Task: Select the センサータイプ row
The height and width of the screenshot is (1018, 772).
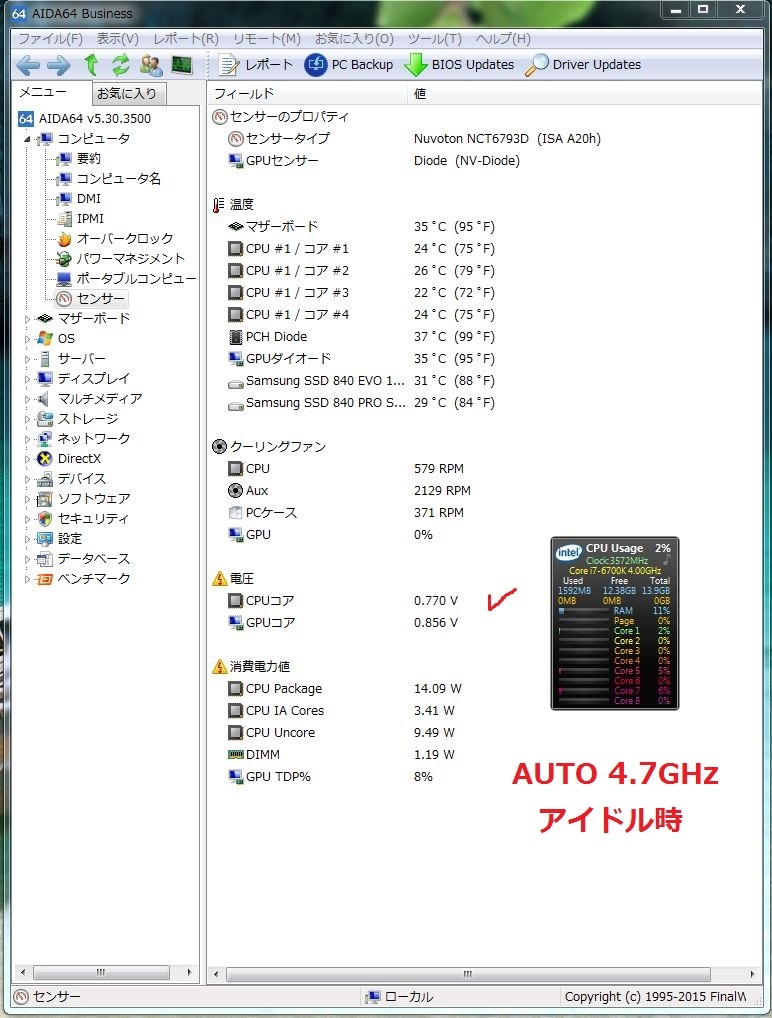Action: (x=414, y=138)
